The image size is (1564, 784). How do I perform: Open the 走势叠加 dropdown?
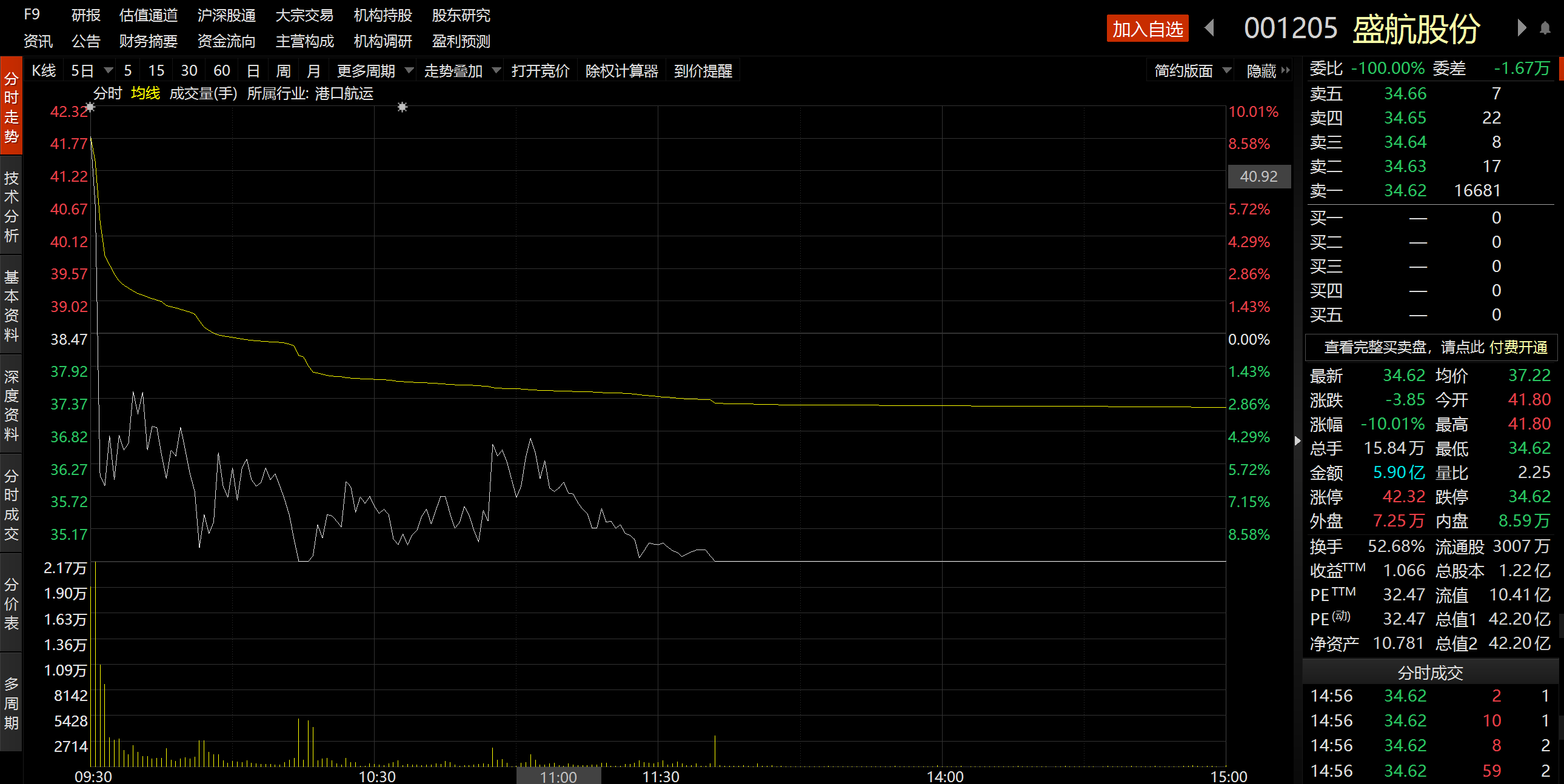click(496, 70)
